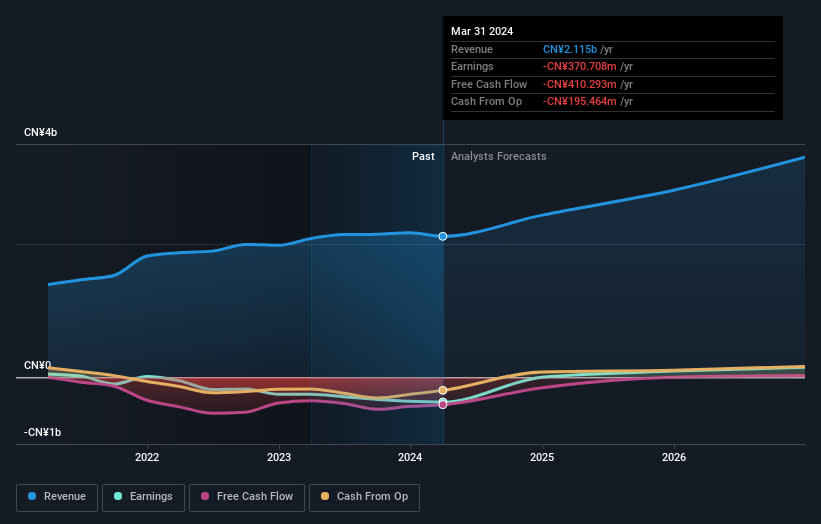
Task: Toggle the Cash From Op legend item
Action: 365,497
